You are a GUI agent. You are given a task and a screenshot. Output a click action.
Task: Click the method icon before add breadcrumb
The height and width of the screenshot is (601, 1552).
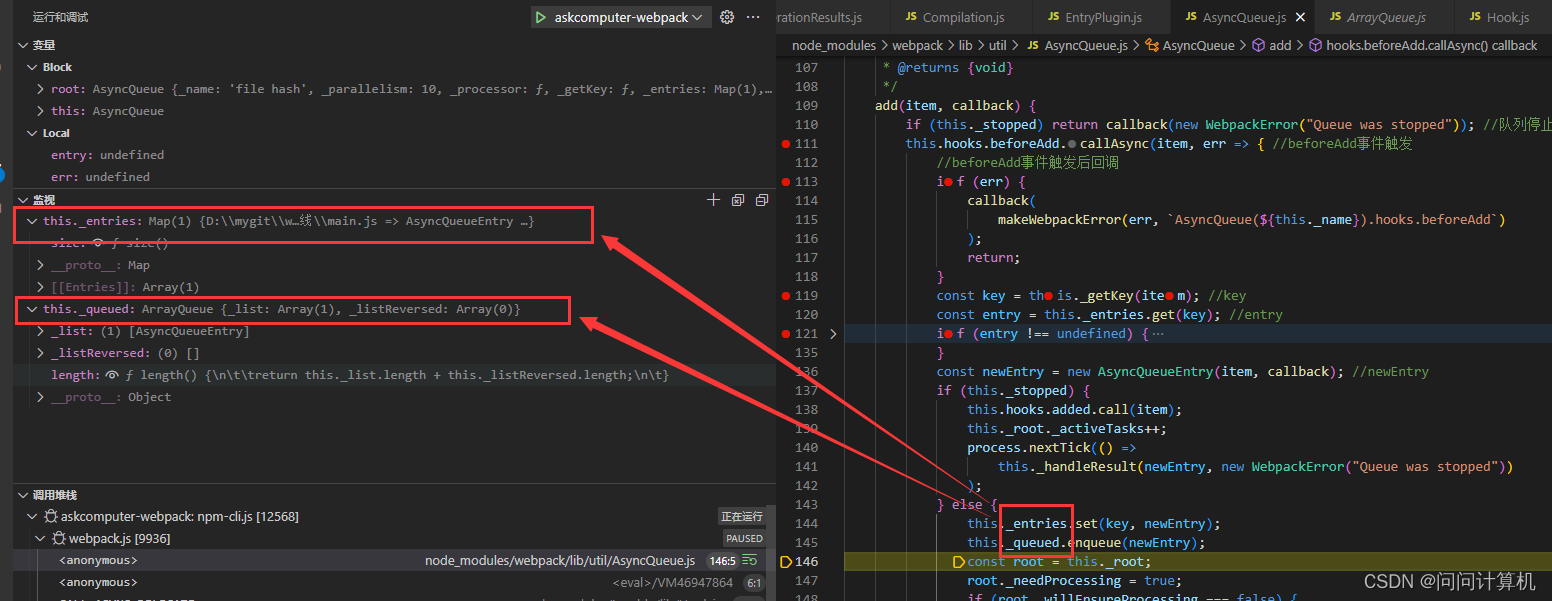click(1258, 45)
